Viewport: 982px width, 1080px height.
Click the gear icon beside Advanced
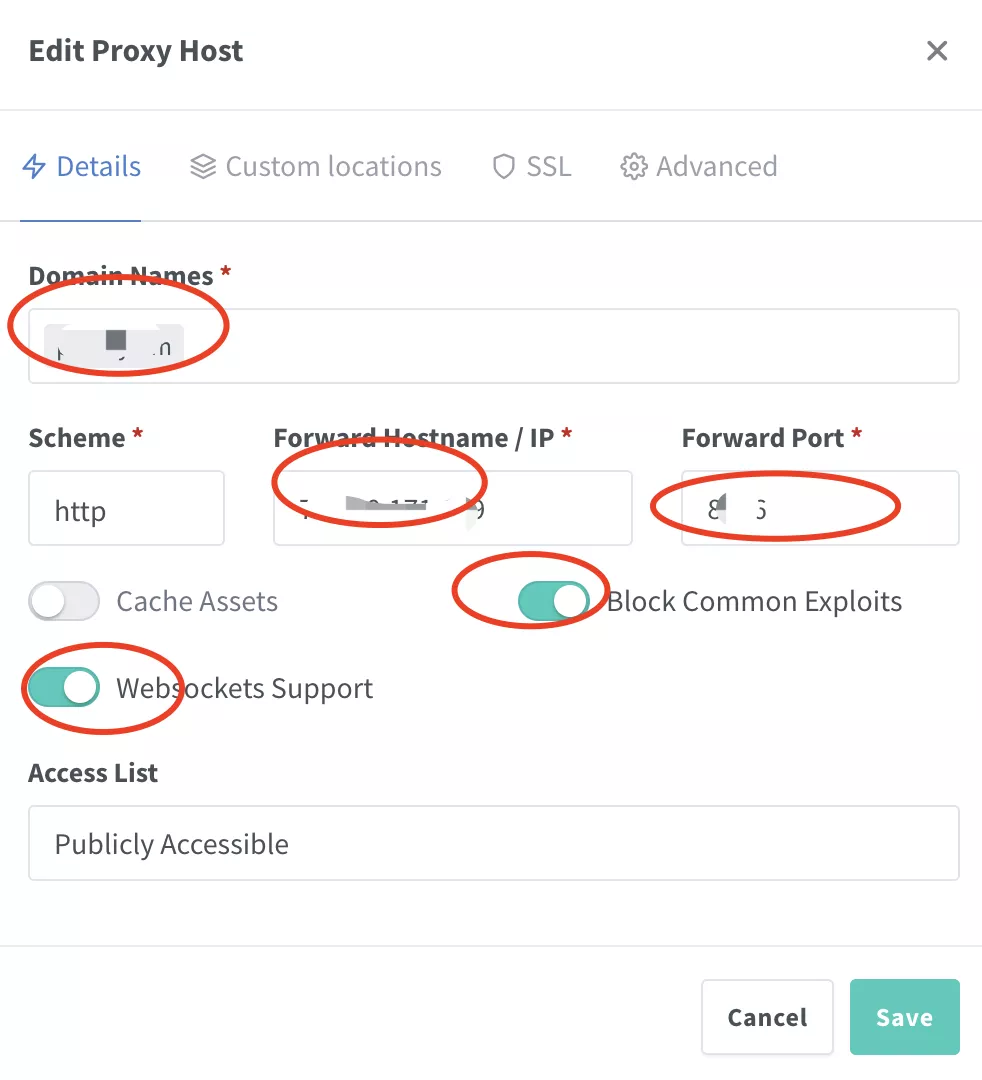pyautogui.click(x=633, y=167)
